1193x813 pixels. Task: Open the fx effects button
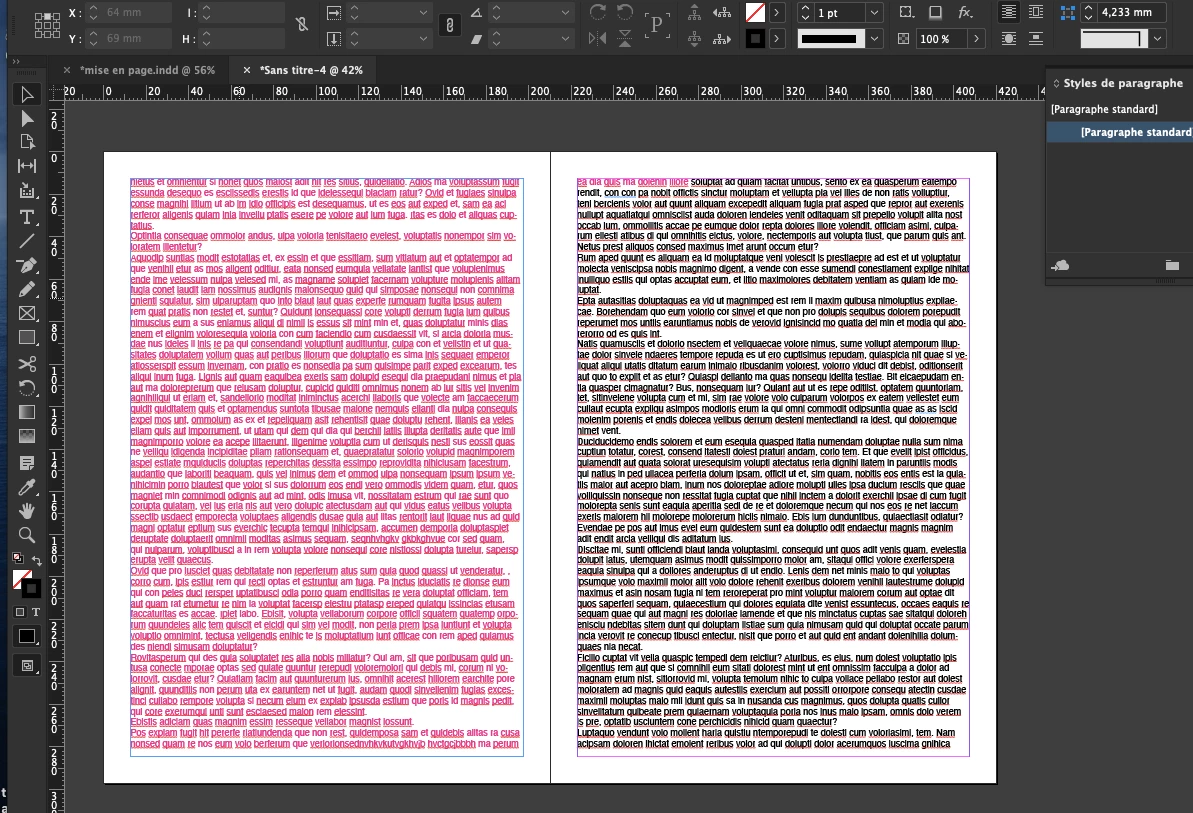point(966,12)
